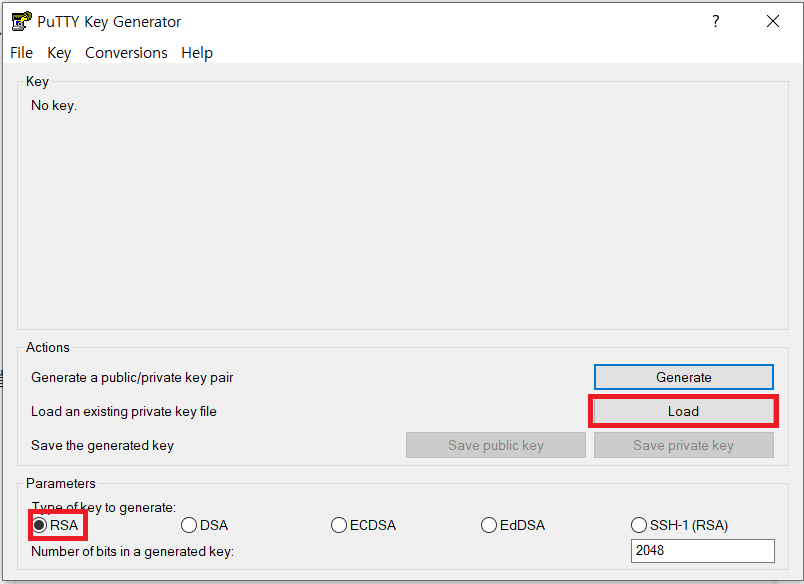Click the Save private key button
Screen dimensions: 804x584
point(684,445)
